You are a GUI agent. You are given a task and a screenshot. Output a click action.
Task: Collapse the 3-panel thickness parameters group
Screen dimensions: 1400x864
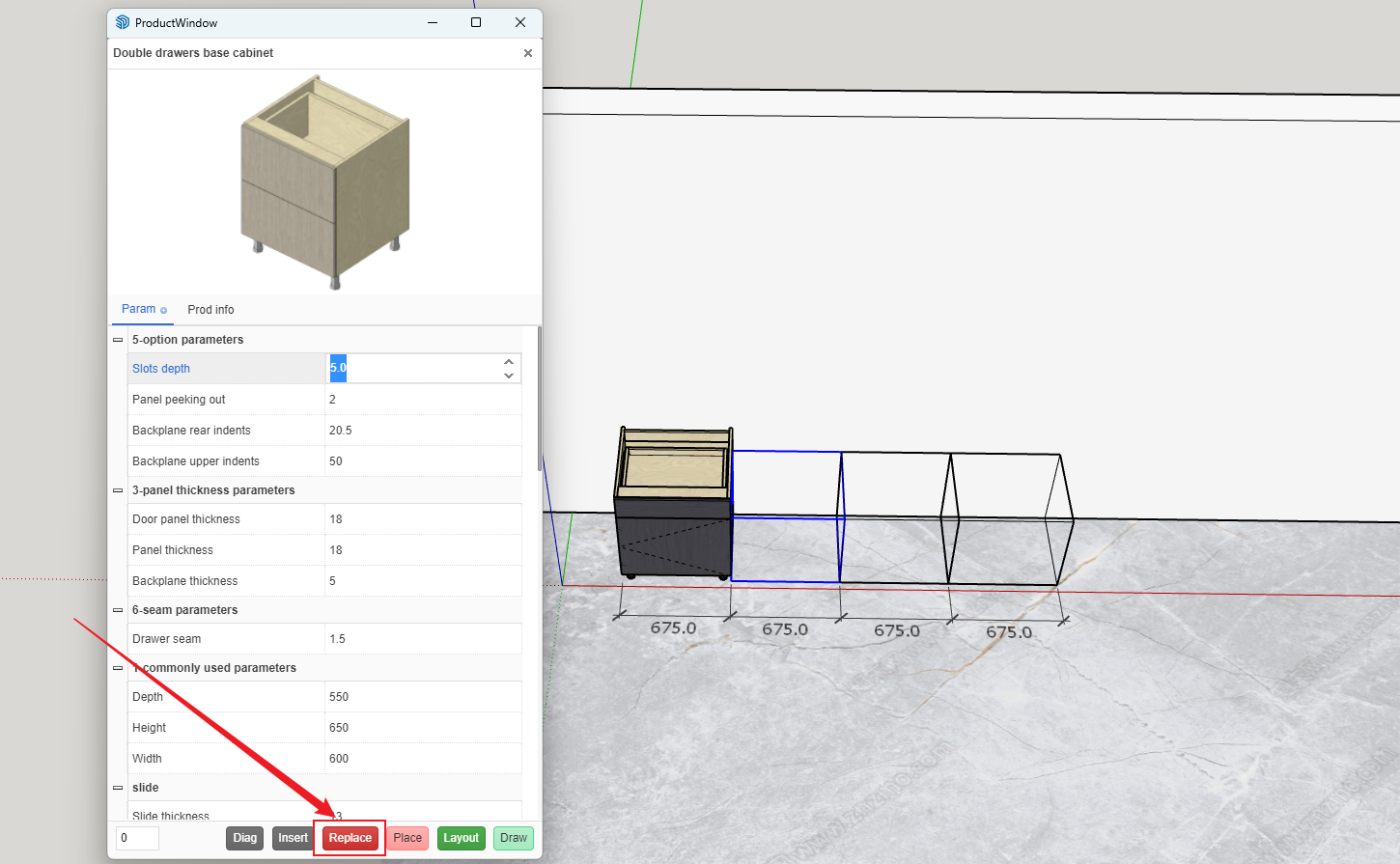118,490
